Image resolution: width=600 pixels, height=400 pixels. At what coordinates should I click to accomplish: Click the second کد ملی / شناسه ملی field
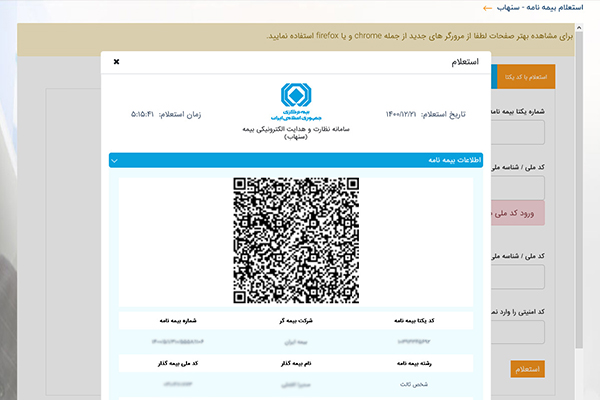click(518, 277)
